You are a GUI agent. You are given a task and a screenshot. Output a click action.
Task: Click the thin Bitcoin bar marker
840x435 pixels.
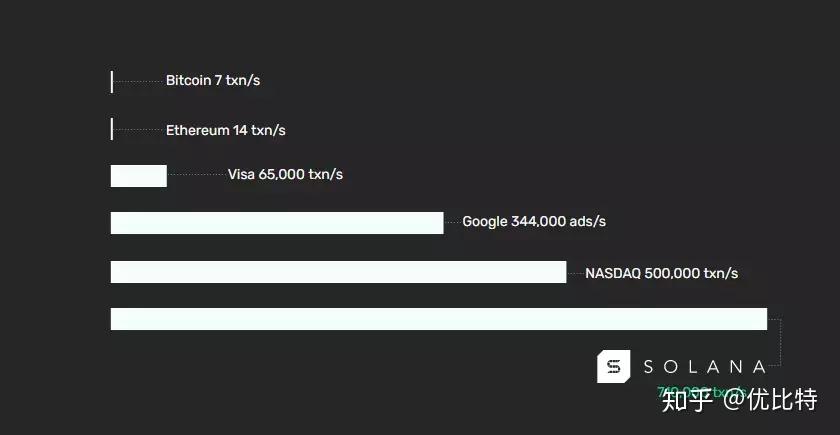[x=112, y=82]
